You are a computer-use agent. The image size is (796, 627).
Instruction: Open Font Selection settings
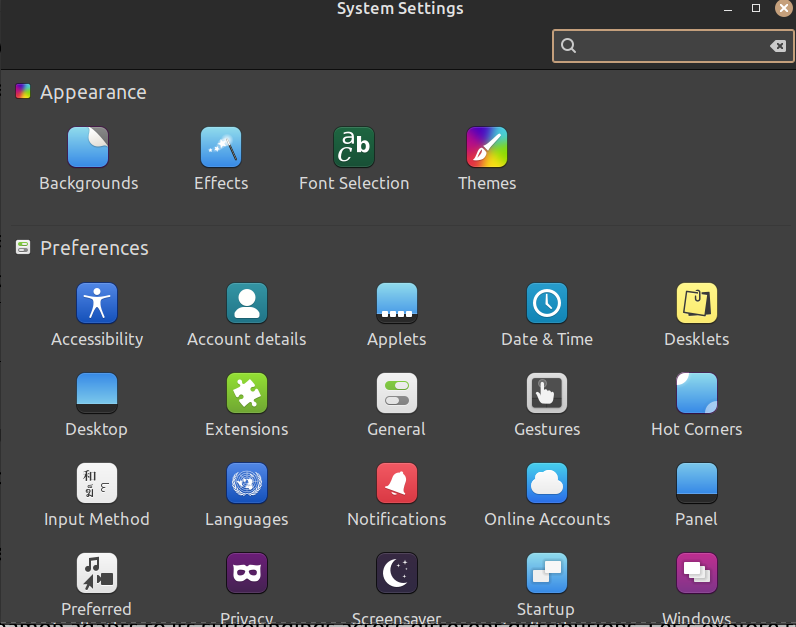click(354, 148)
